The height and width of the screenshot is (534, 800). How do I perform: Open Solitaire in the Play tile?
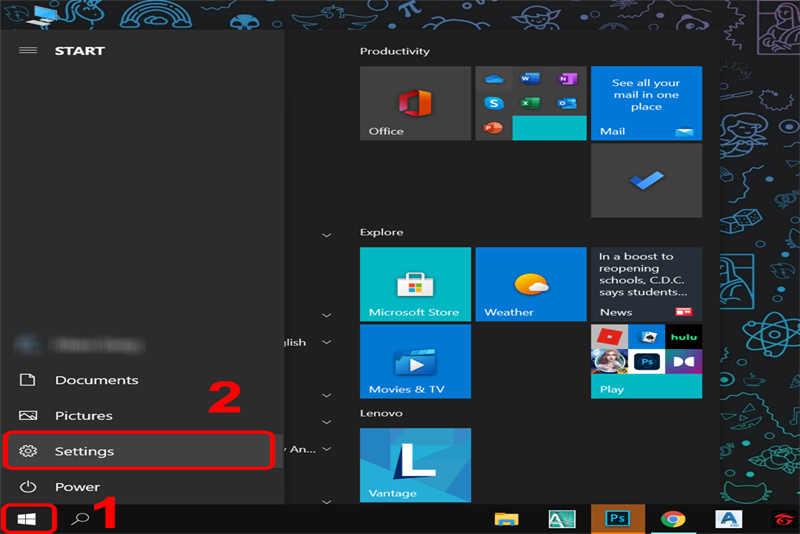click(646, 337)
